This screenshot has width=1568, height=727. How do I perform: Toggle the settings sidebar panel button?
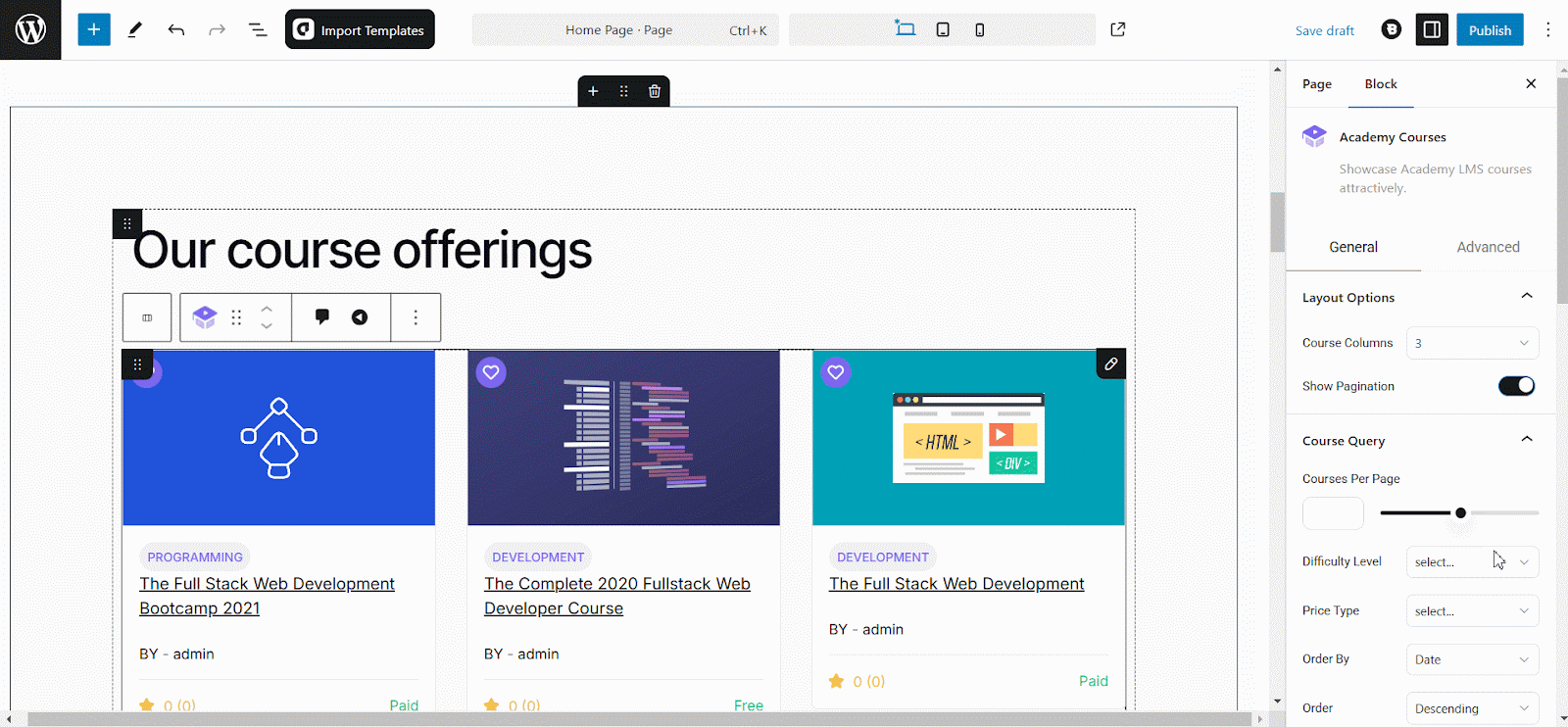(x=1432, y=29)
